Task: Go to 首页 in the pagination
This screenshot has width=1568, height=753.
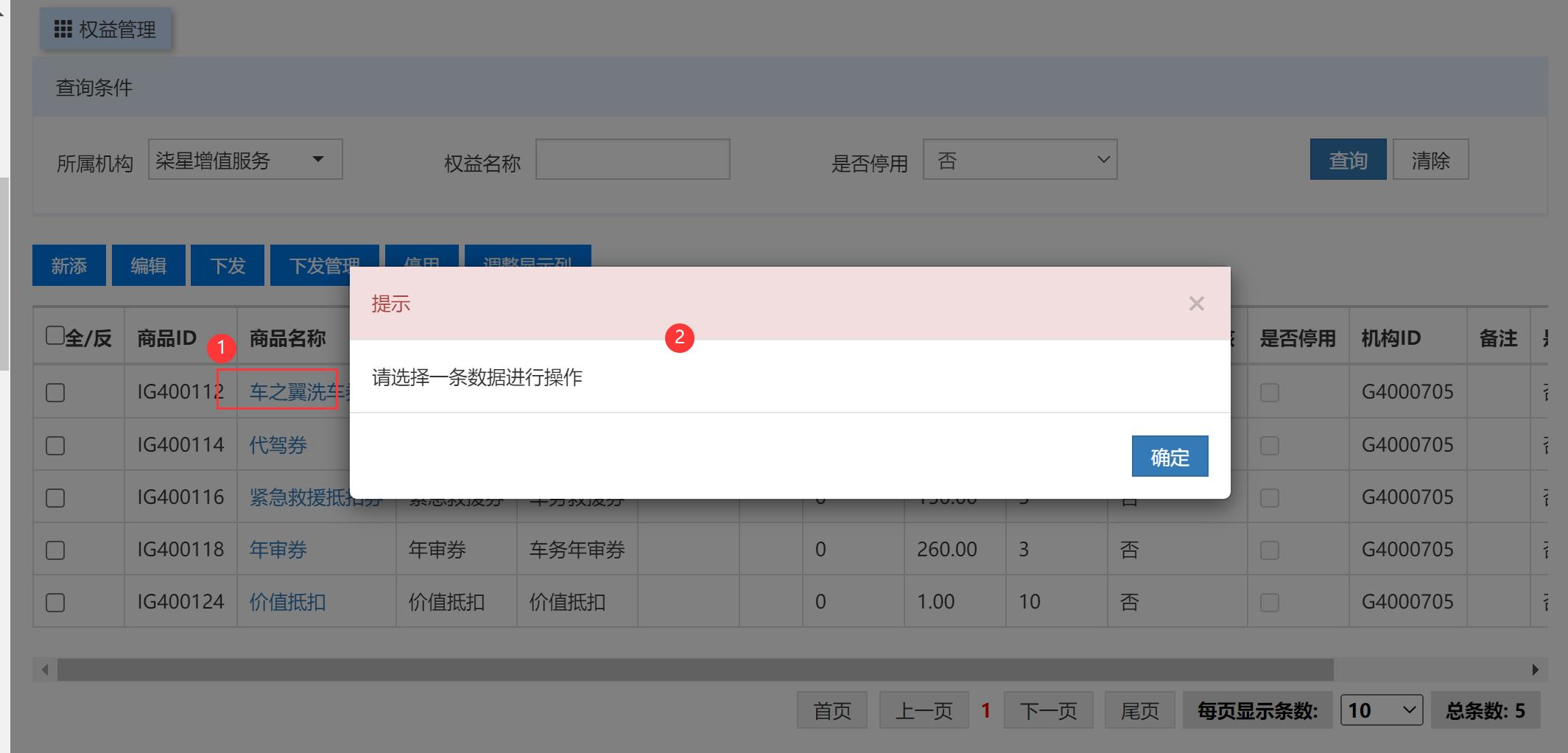Action: 832,710
